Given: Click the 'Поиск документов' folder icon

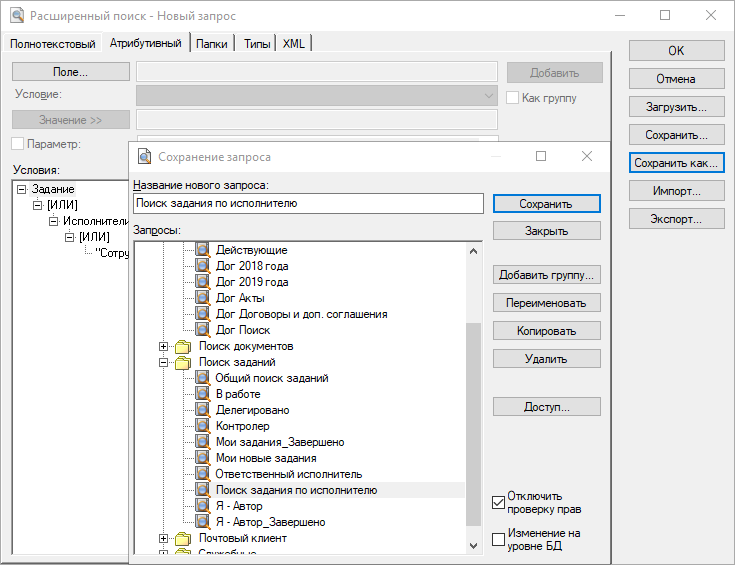Looking at the screenshot, I should [183, 346].
